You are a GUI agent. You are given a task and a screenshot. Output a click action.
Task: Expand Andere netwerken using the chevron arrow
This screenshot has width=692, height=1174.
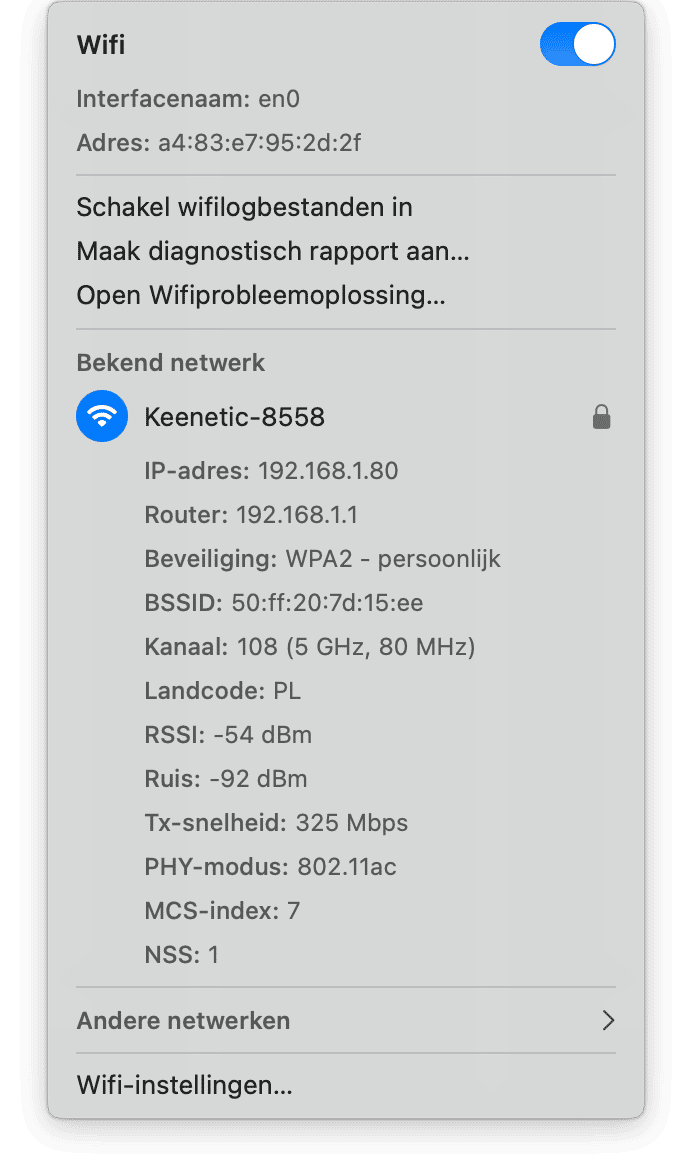coord(607,1020)
